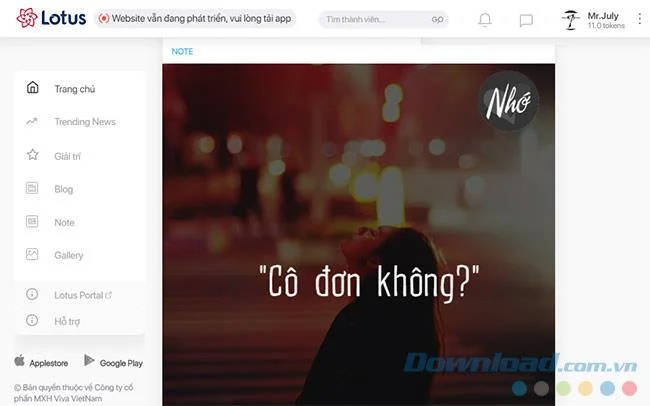Click the Lotus flower logo

pos(27,18)
